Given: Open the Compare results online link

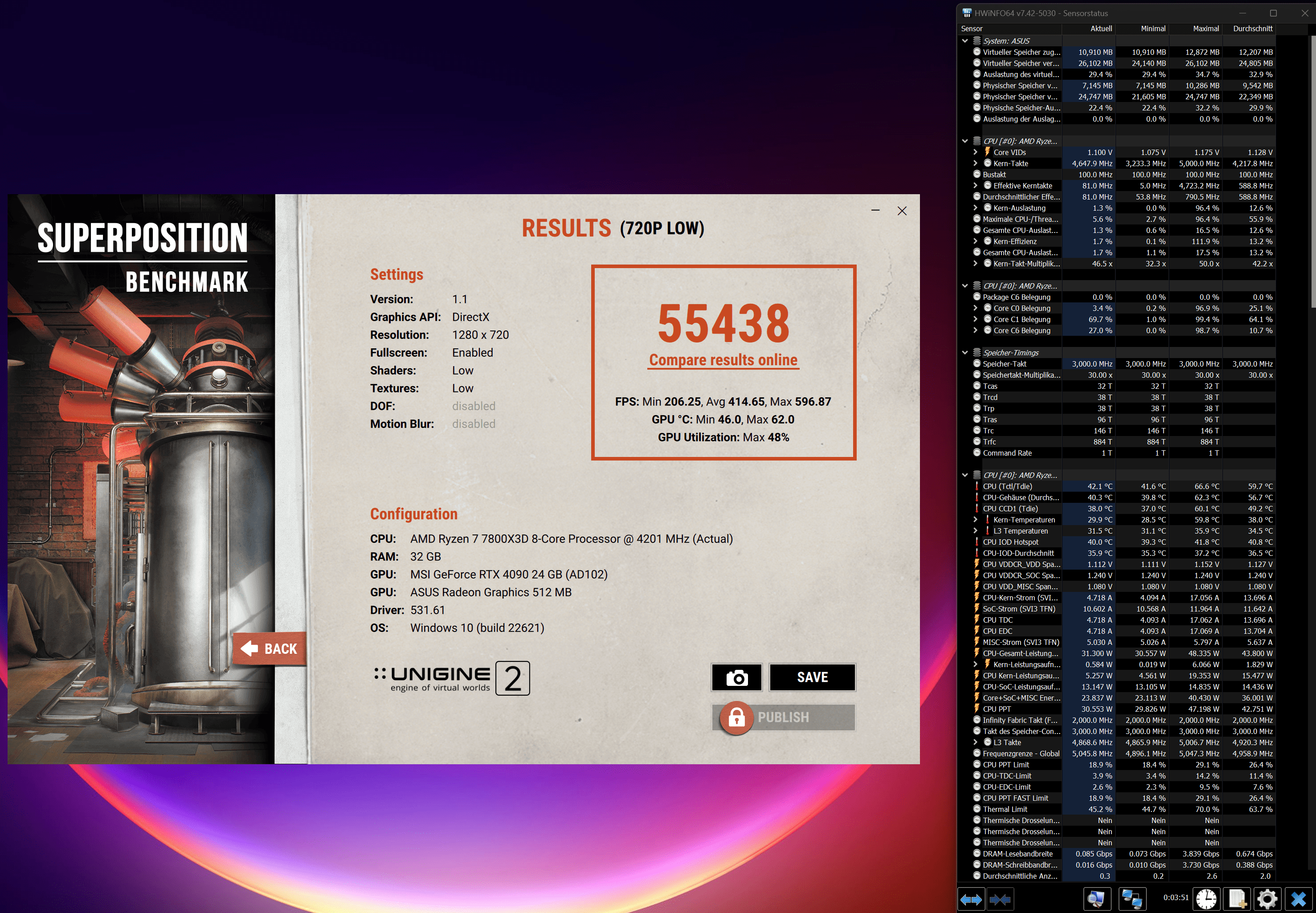Looking at the screenshot, I should pos(723,360).
